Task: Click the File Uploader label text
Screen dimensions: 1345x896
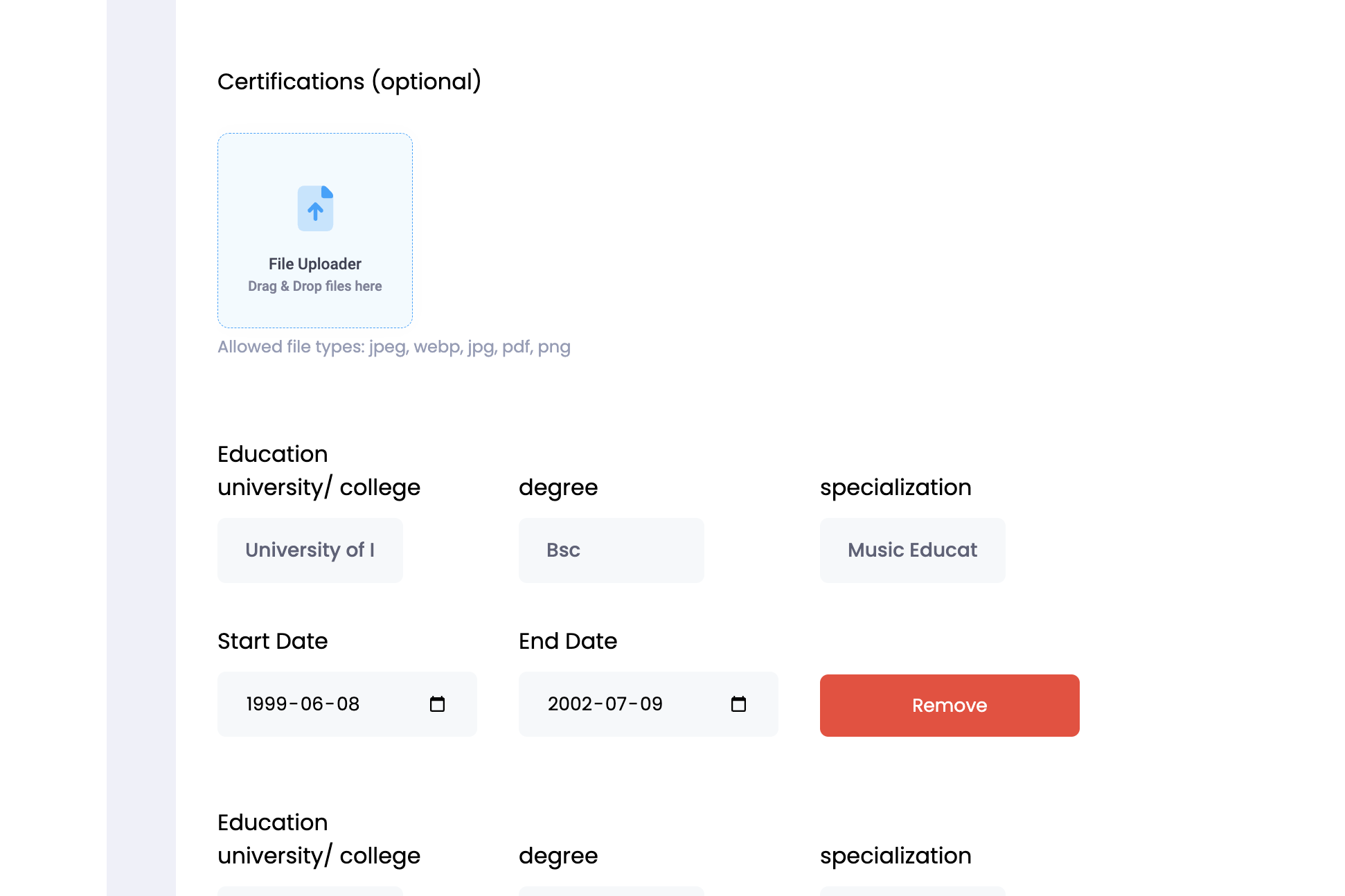Action: pos(315,264)
